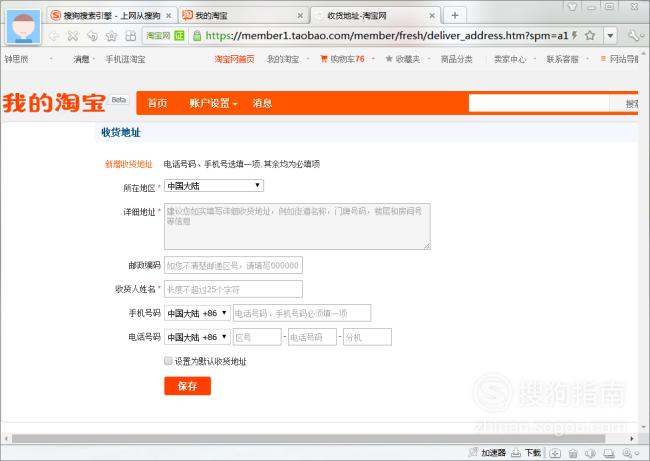Toggle the sound speaker icon in status bar
Screen dimensions: 650x461
click(590, 453)
